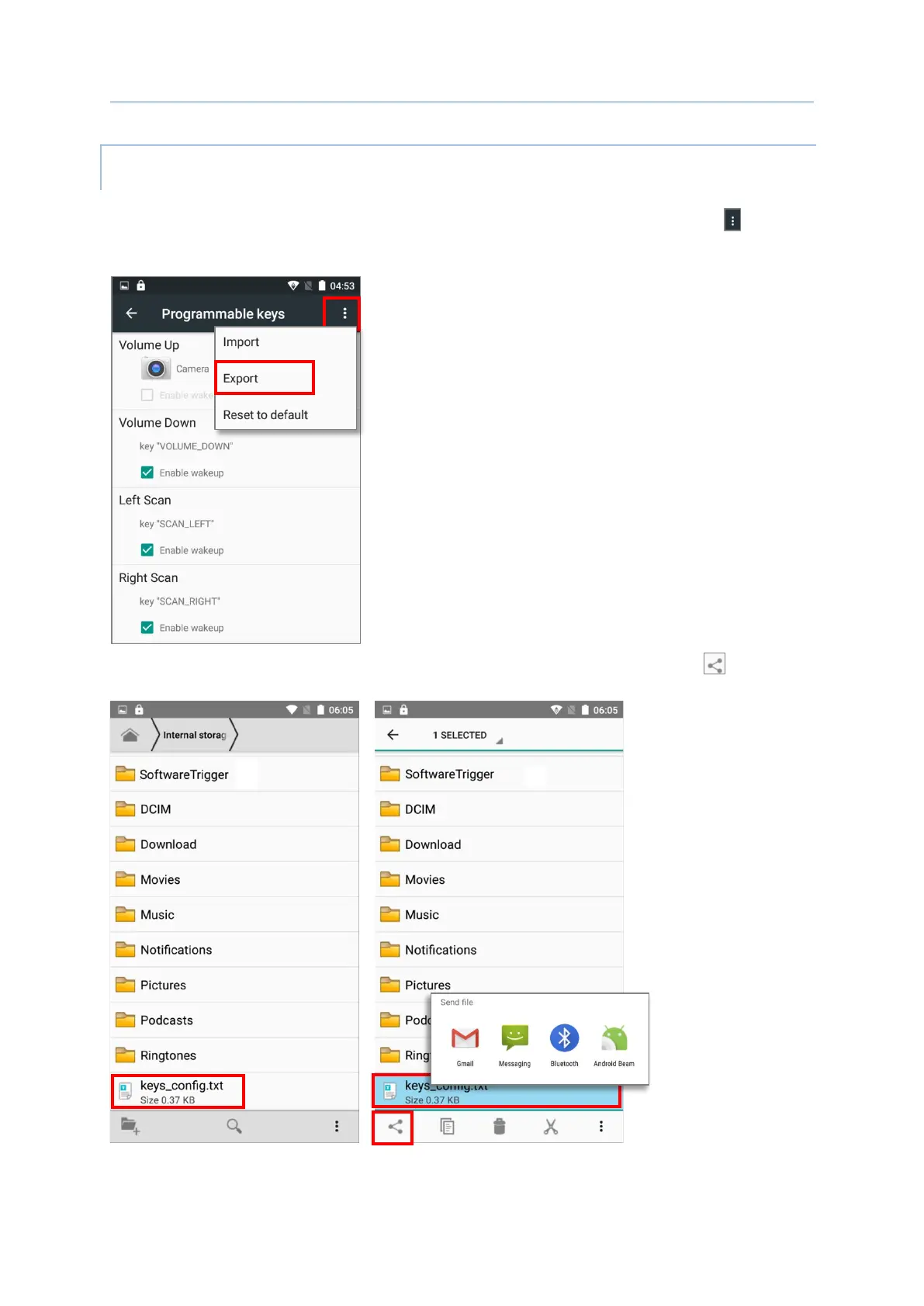Send file via Bluetooth
This screenshot has width=924, height=1306.
point(565,1044)
